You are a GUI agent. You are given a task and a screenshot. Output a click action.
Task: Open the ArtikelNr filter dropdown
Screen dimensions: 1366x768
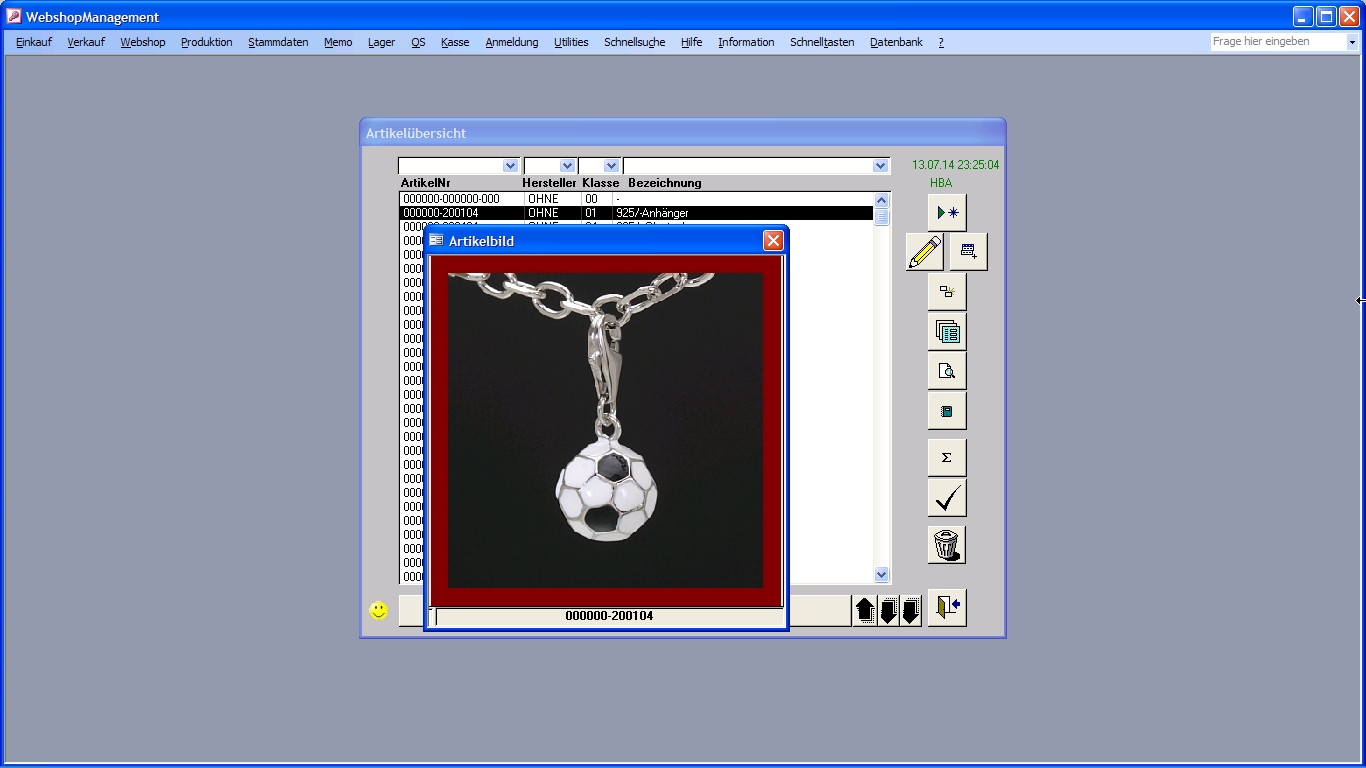pos(510,166)
